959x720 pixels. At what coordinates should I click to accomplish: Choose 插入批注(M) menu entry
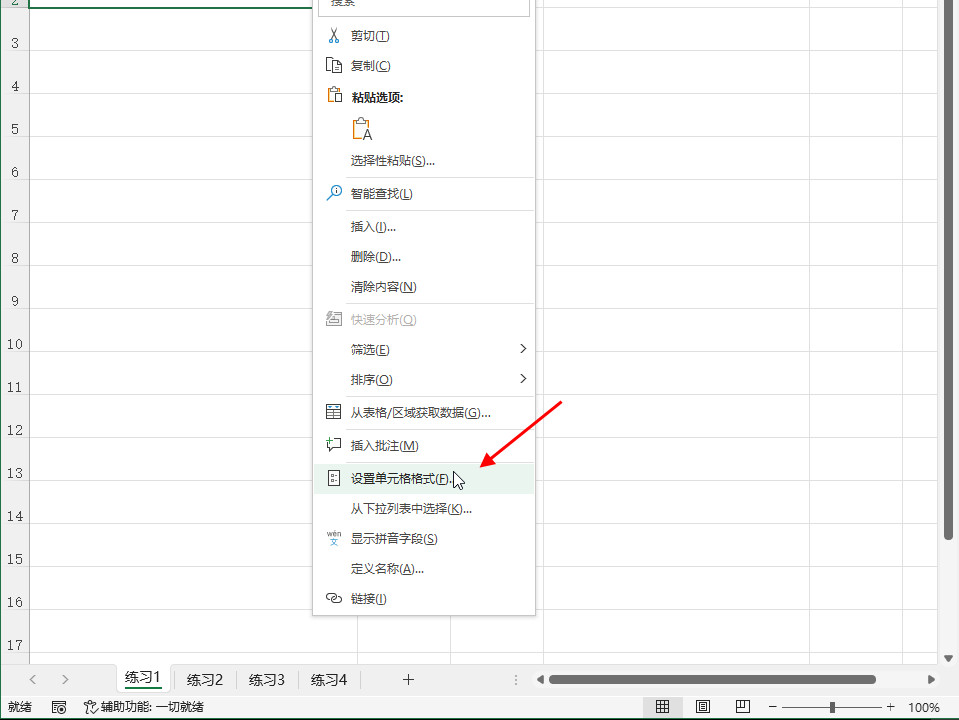point(423,446)
